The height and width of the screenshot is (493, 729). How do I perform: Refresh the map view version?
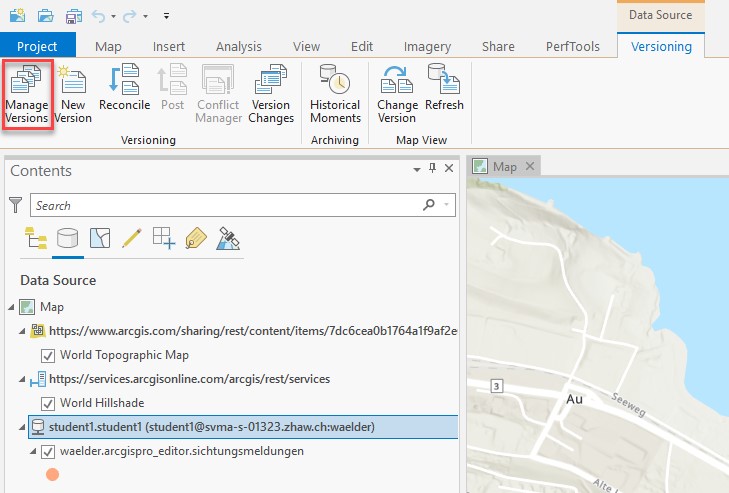(x=443, y=88)
